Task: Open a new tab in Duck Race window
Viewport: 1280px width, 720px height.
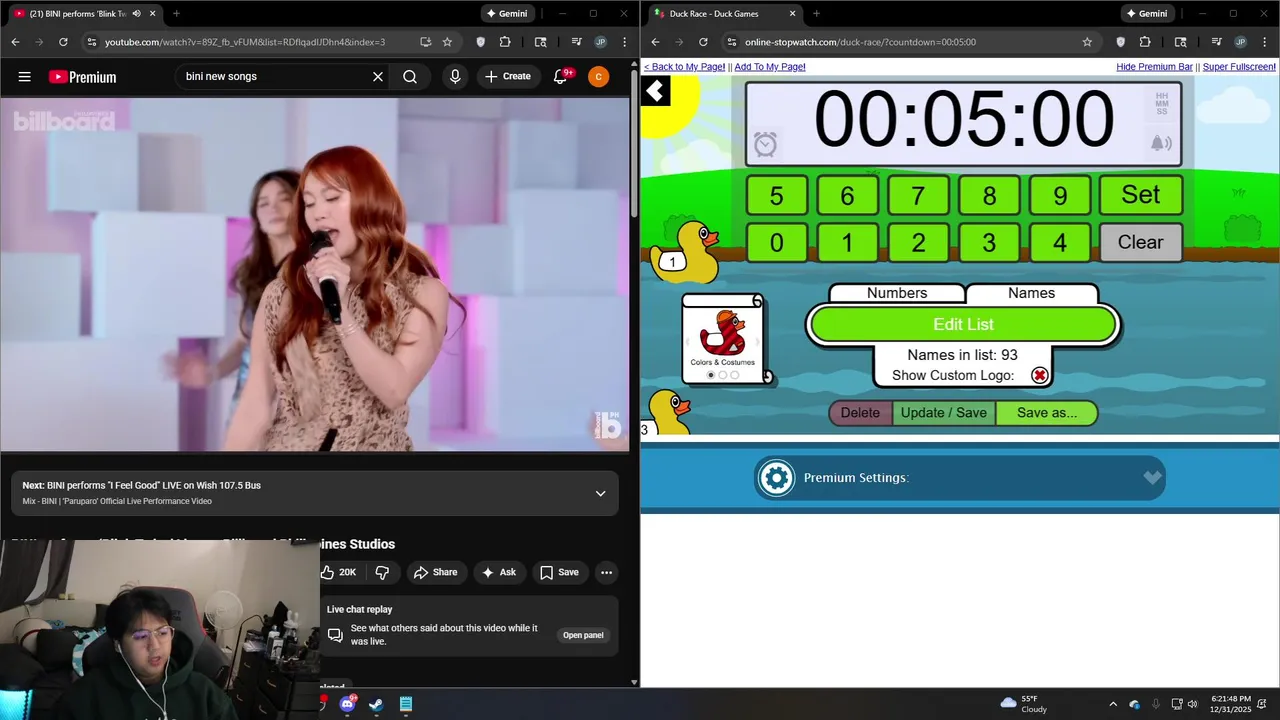Action: pos(816,14)
